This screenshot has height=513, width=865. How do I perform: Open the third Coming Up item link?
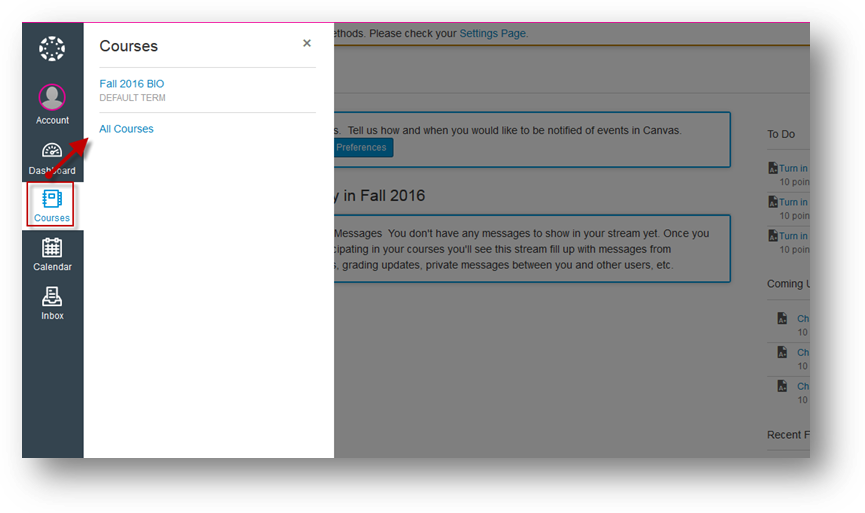(x=802, y=386)
